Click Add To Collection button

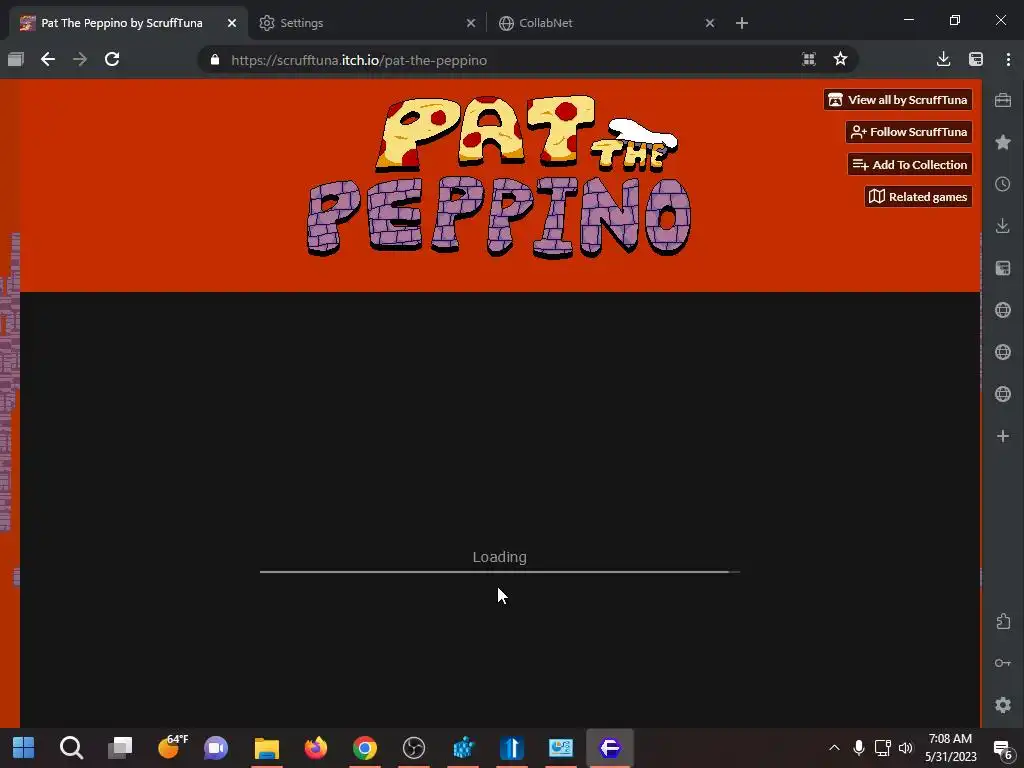pyautogui.click(x=910, y=165)
